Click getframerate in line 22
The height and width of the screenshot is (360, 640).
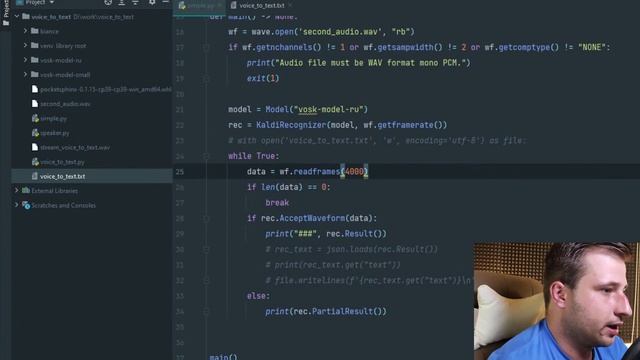pos(405,125)
